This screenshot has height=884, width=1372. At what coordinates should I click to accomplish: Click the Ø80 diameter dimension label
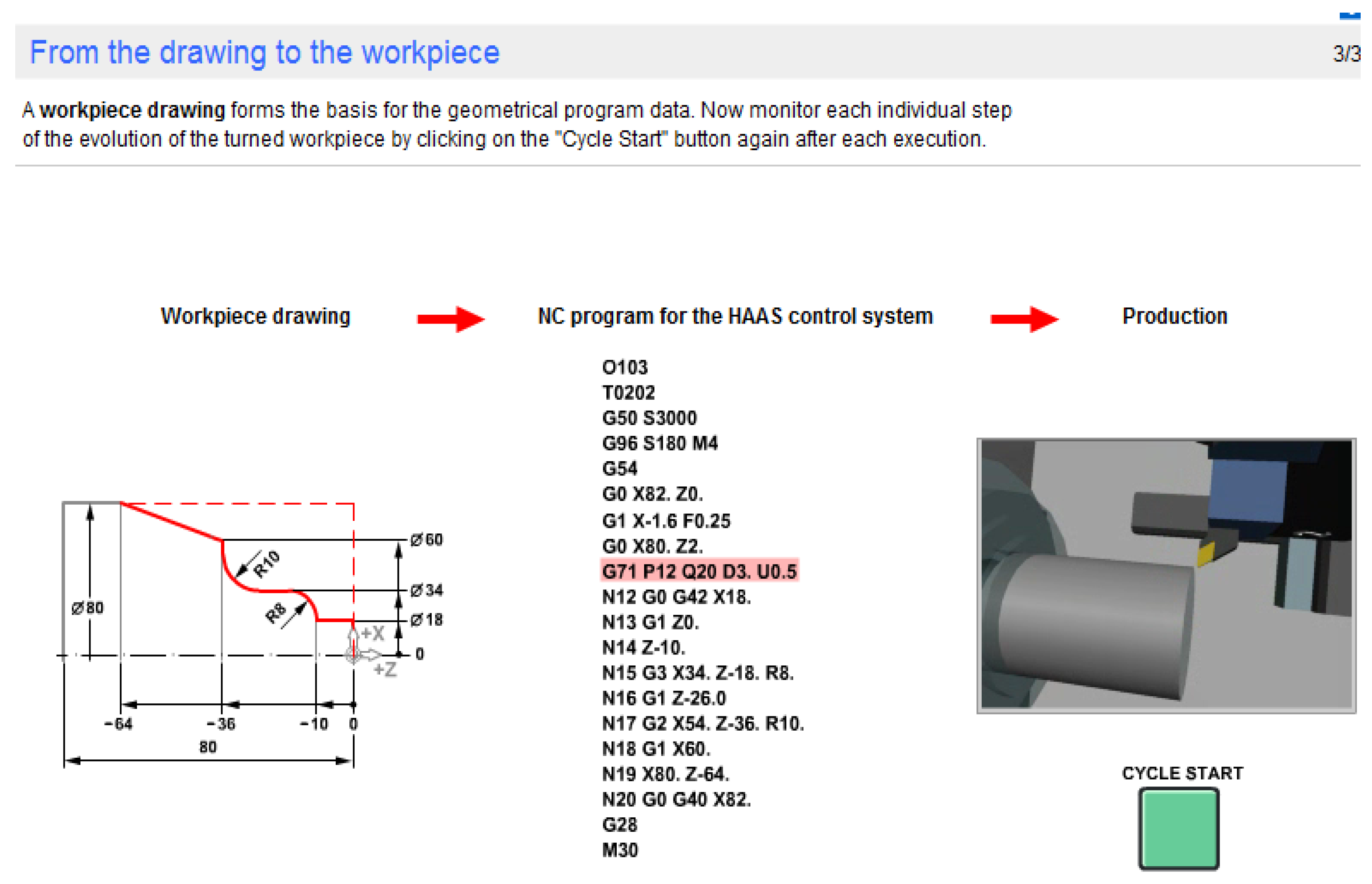click(x=87, y=608)
